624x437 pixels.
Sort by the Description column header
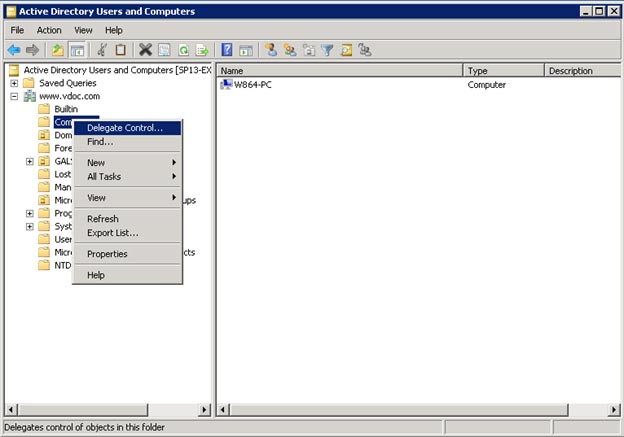583,70
